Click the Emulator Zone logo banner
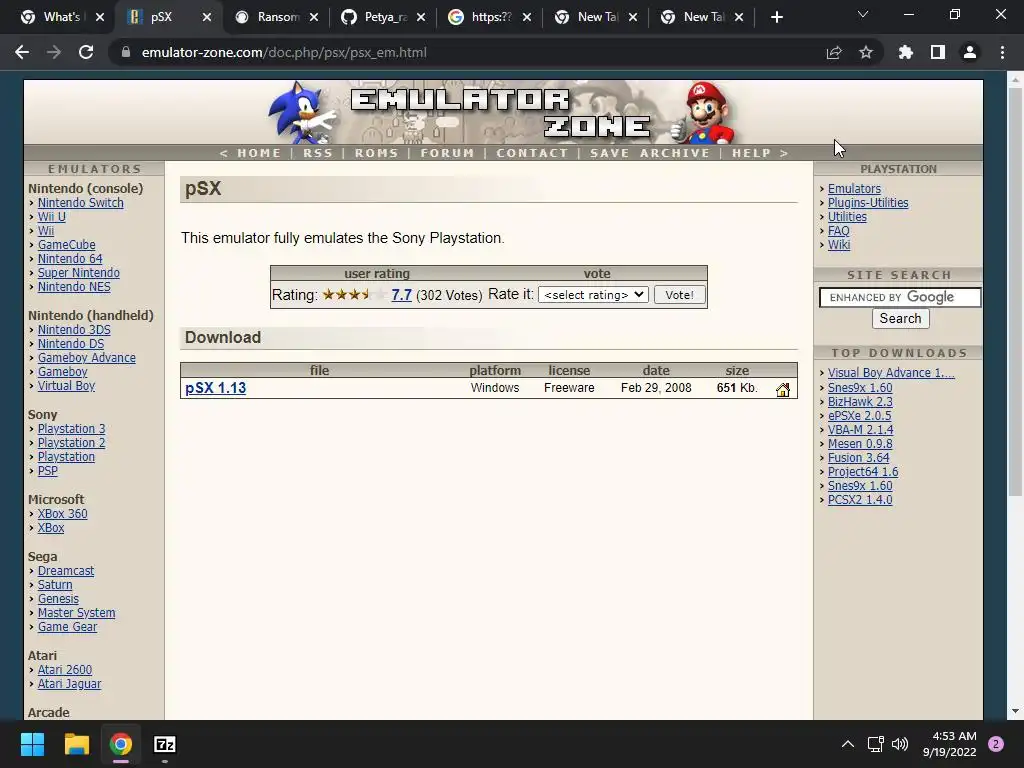This screenshot has height=768, width=1024. point(503,112)
